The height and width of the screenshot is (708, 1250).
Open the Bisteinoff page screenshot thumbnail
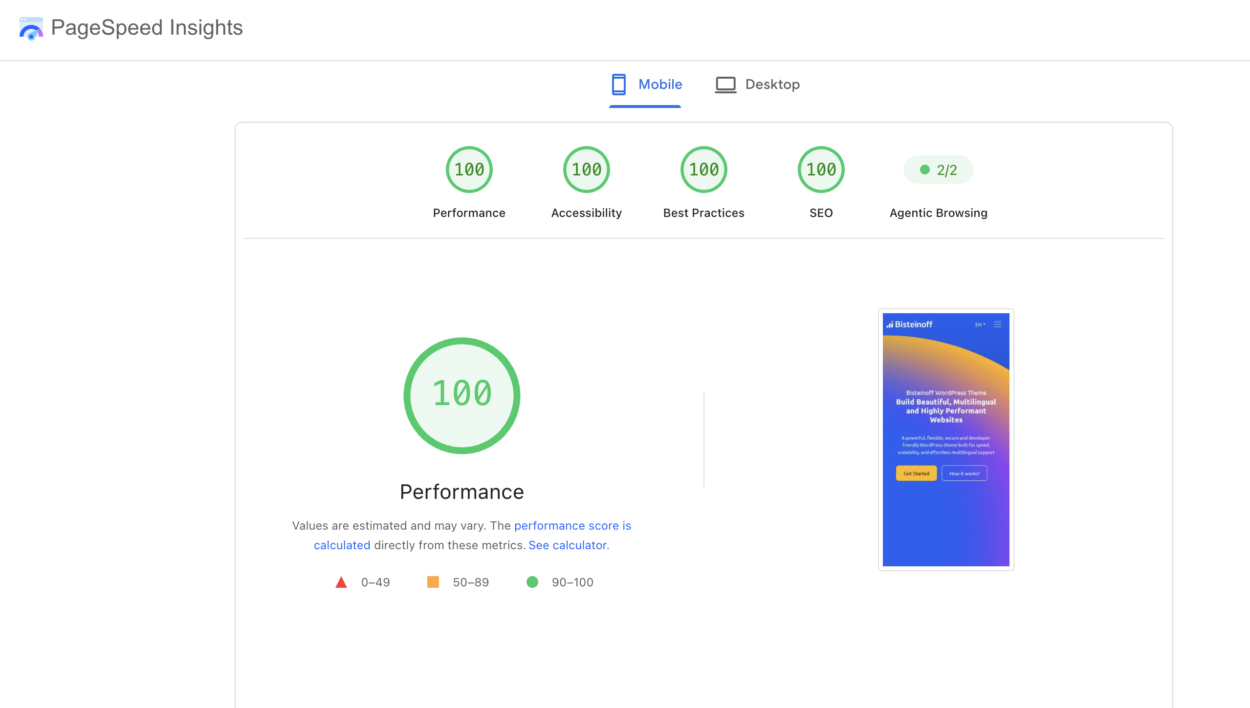pyautogui.click(x=946, y=440)
